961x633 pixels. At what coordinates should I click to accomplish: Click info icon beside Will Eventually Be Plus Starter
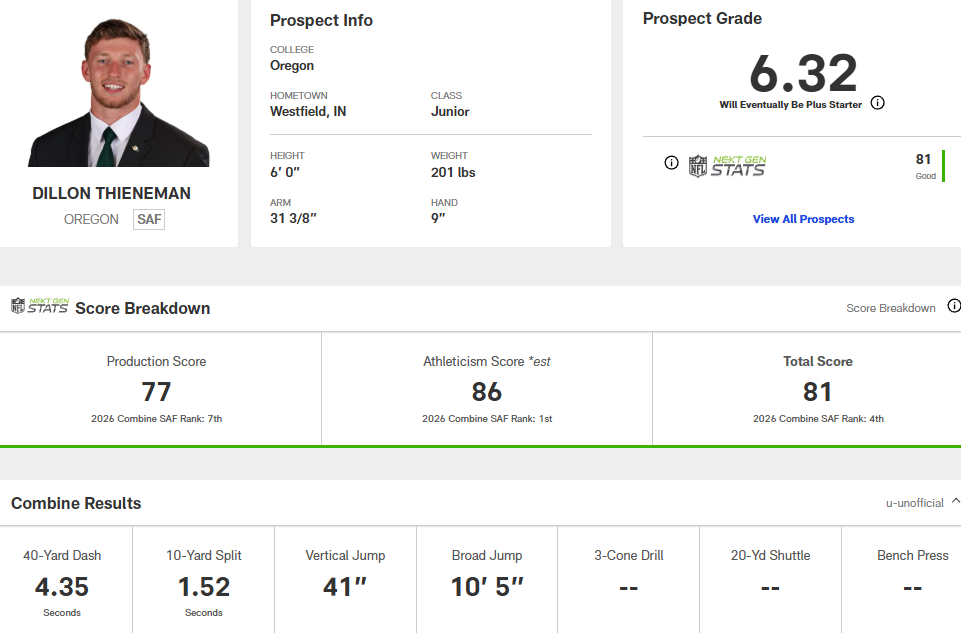[x=878, y=103]
